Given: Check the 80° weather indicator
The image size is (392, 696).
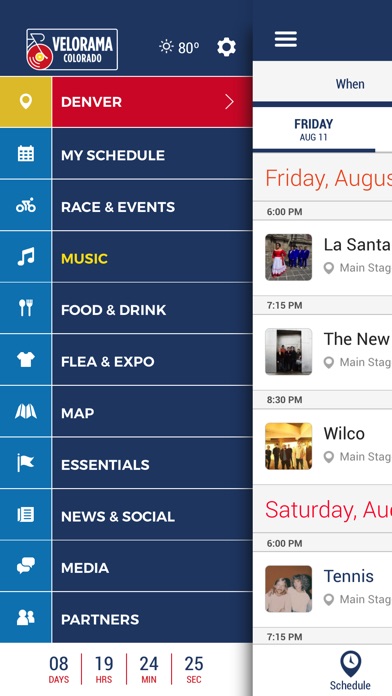Looking at the screenshot, I should click(x=179, y=47).
